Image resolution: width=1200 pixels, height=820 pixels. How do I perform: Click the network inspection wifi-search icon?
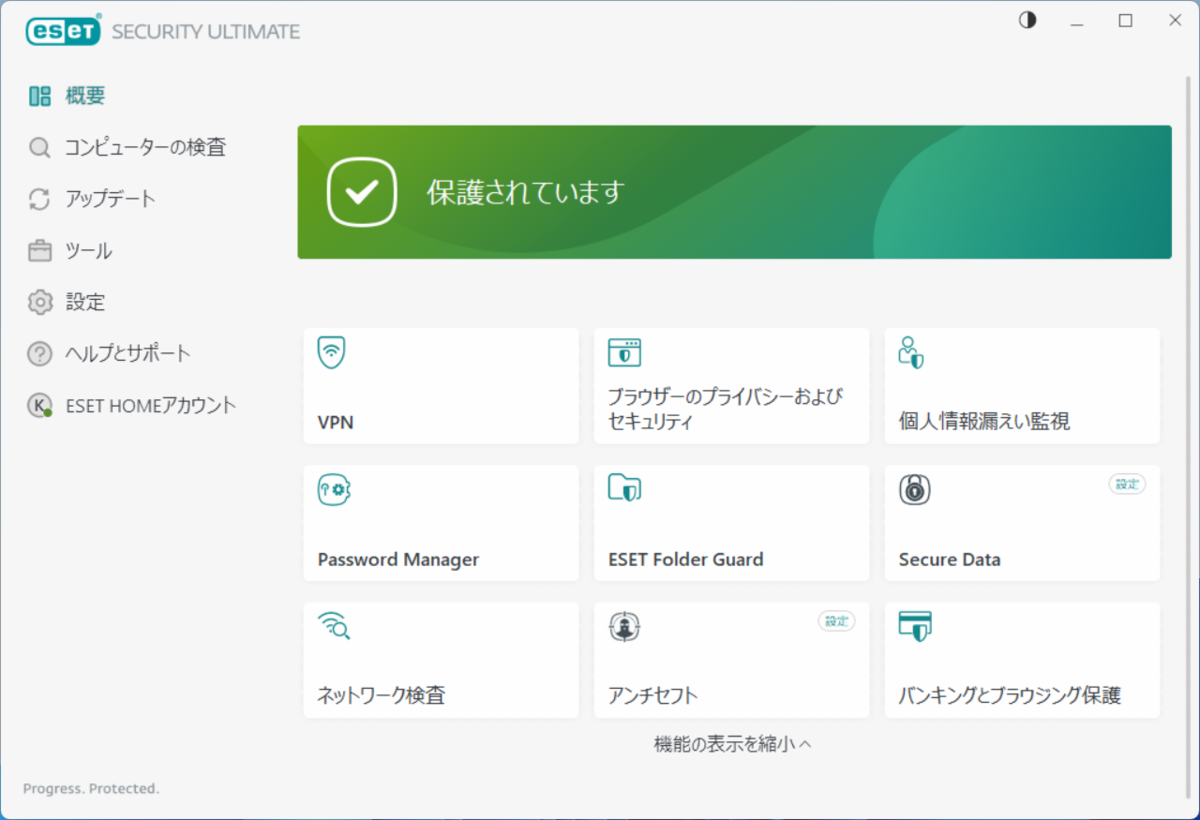pos(333,626)
